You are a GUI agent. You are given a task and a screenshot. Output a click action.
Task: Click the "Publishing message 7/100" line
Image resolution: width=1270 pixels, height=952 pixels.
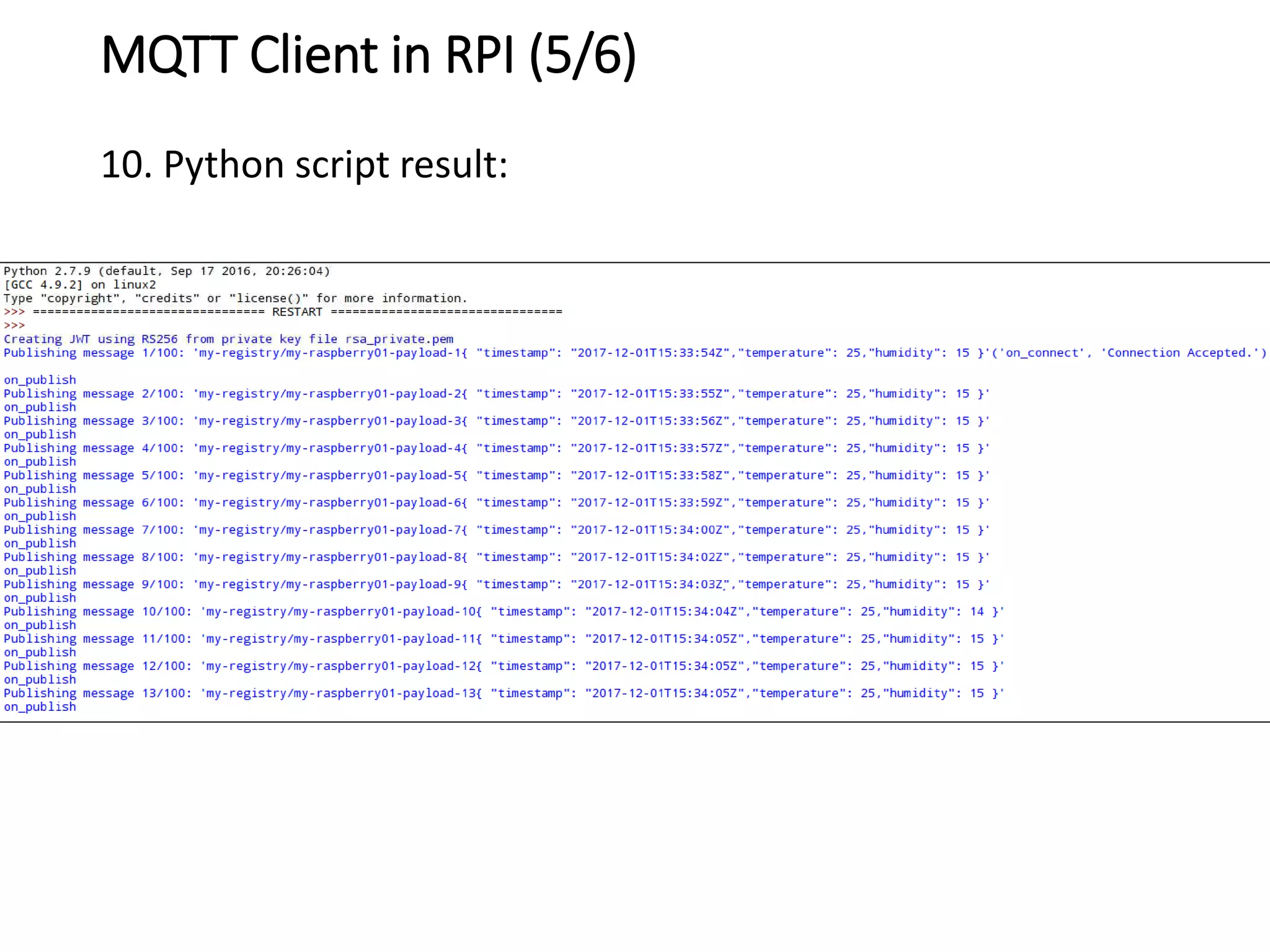click(497, 530)
